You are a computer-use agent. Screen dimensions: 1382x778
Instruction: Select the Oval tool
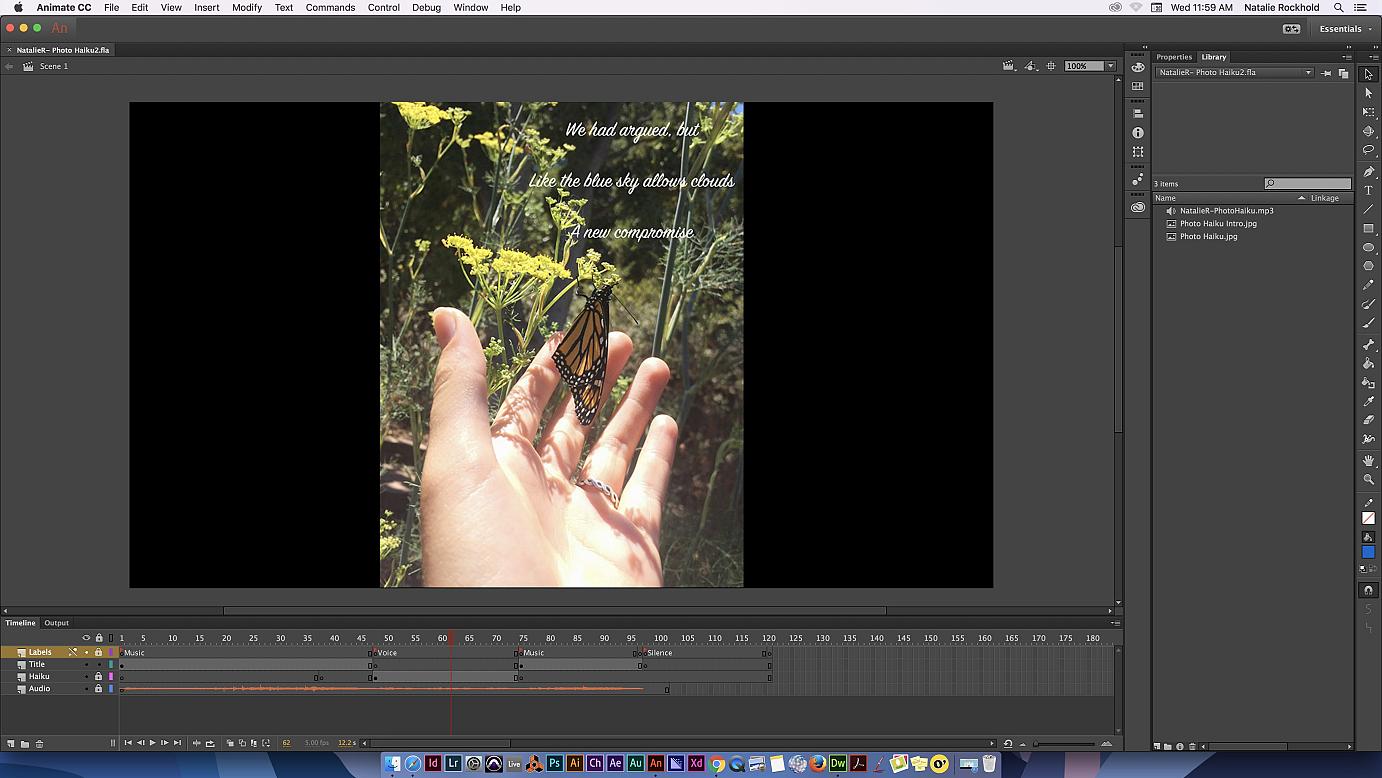pos(1368,247)
